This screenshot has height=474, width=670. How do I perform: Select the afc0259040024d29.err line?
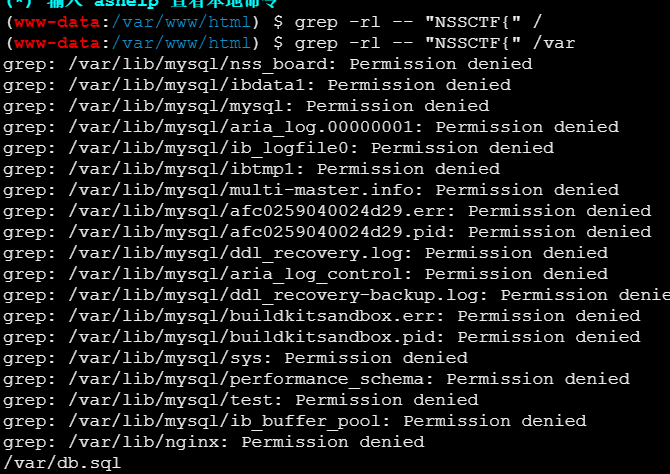coord(327,211)
